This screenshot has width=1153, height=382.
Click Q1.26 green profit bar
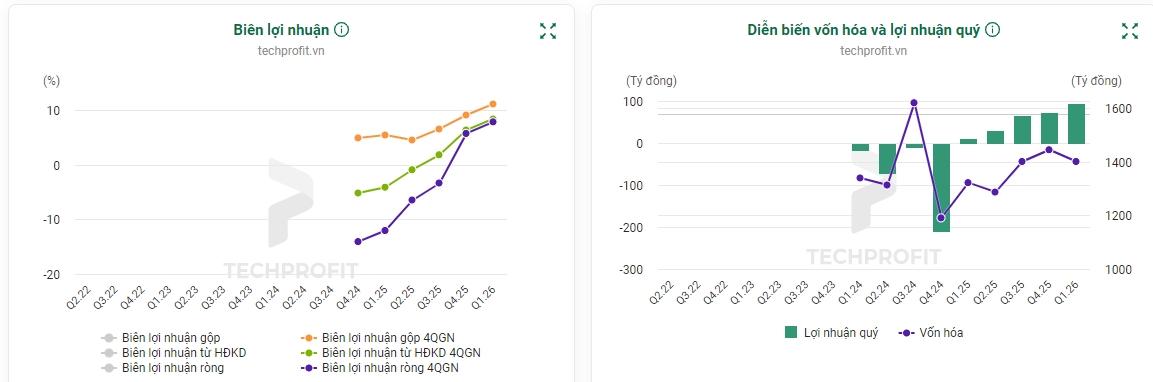(1076, 124)
